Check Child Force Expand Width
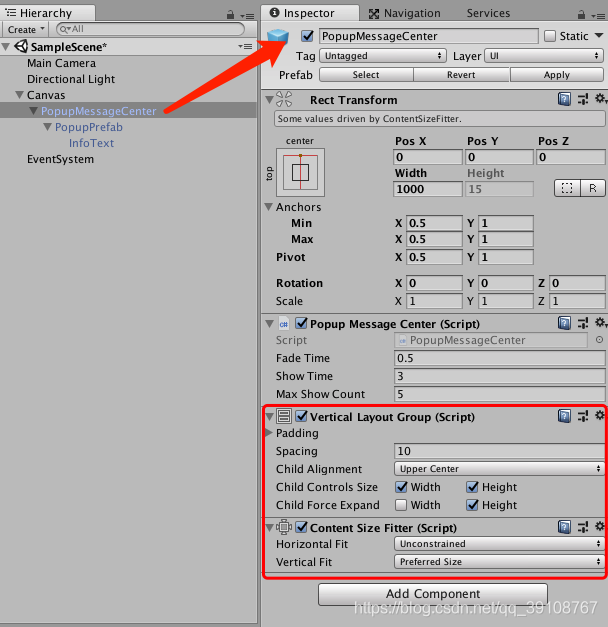The image size is (608, 627). click(401, 505)
